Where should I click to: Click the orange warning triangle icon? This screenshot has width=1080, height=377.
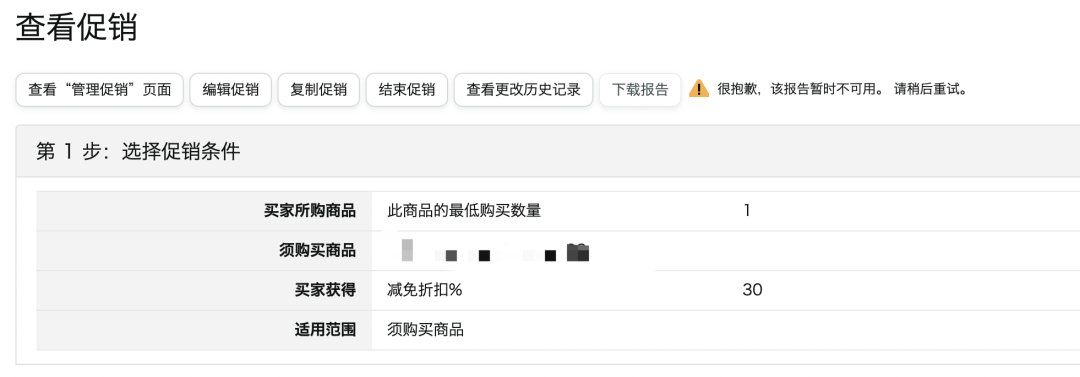pos(698,89)
